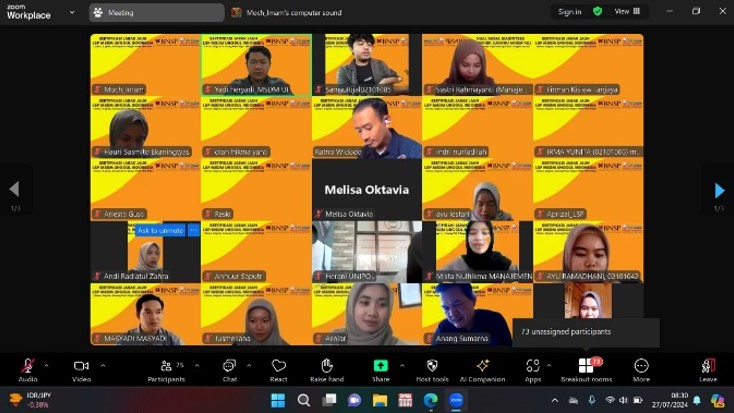Open the React emoji menu
Screen dimensions: 734x413
click(279, 370)
